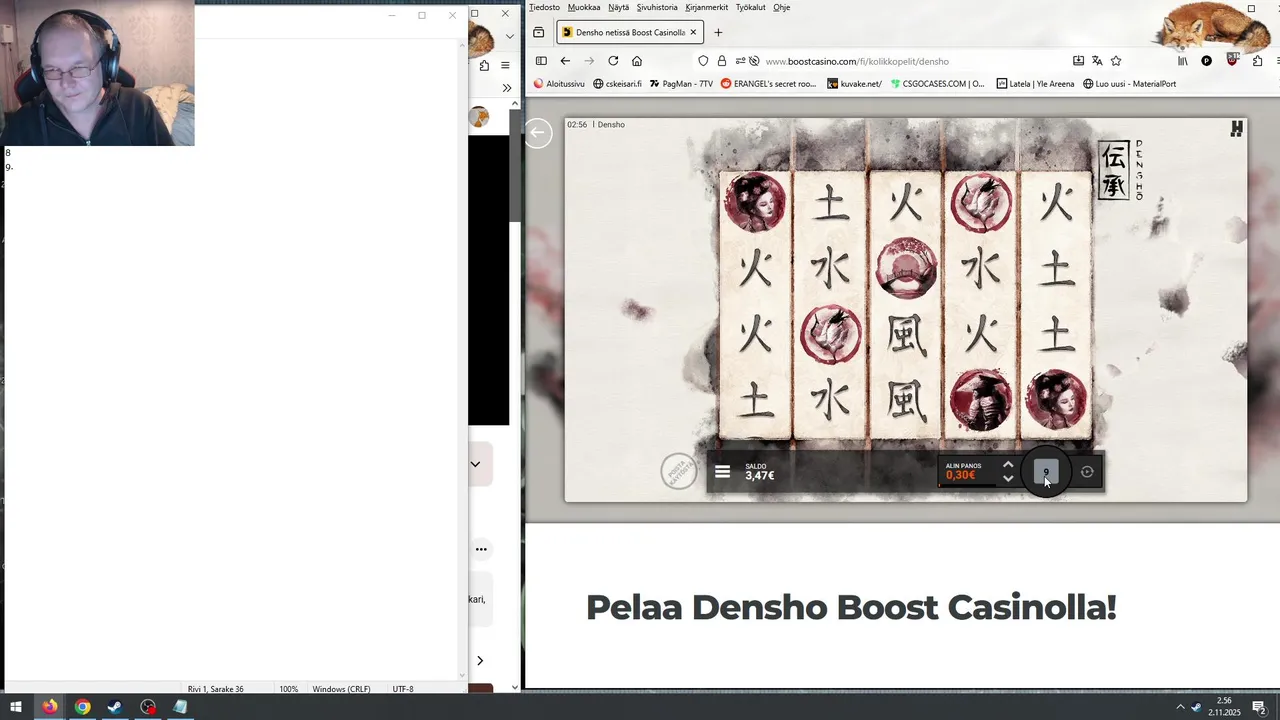Image resolution: width=1280 pixels, height=720 pixels.
Task: Click the UTF-8 encoding in status bar
Action: coord(403,689)
